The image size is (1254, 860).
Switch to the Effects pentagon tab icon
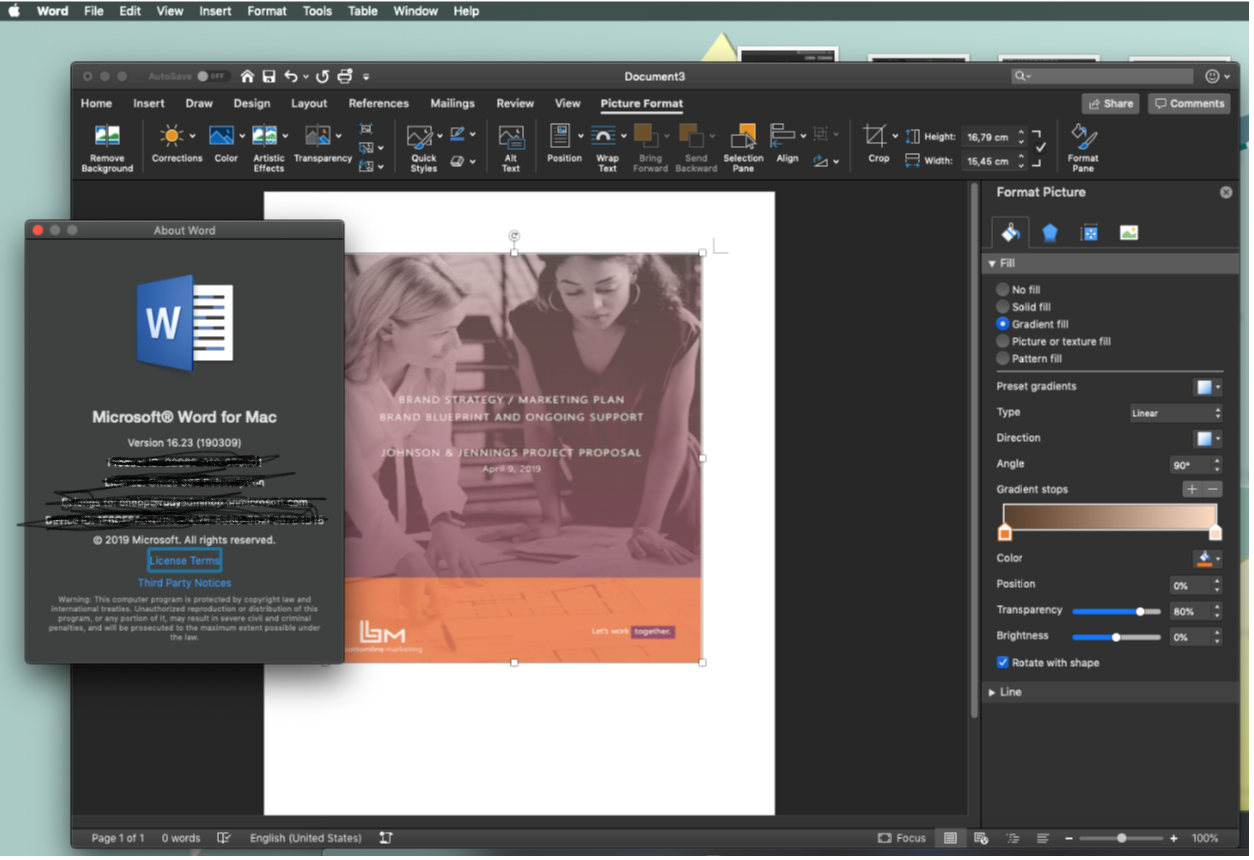click(x=1050, y=233)
